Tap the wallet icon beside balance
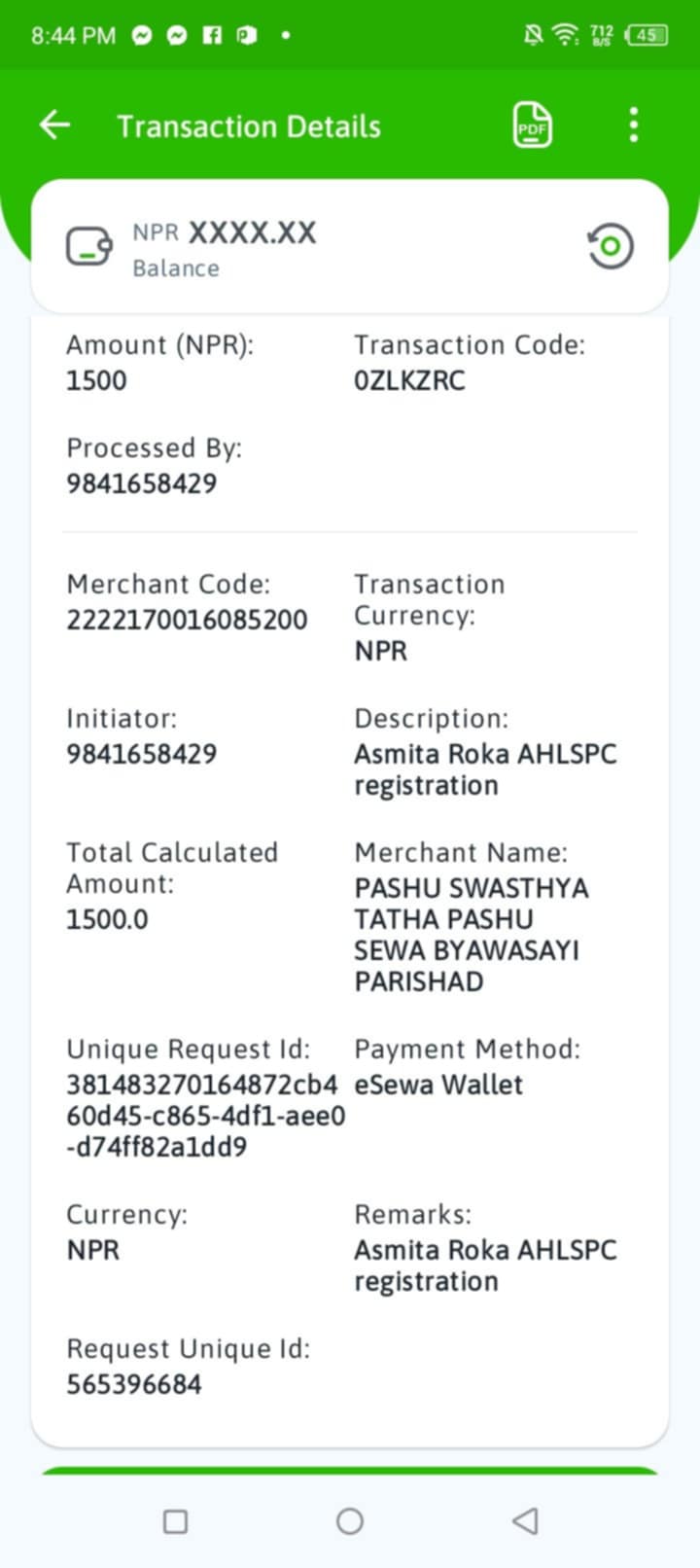 coord(88,246)
